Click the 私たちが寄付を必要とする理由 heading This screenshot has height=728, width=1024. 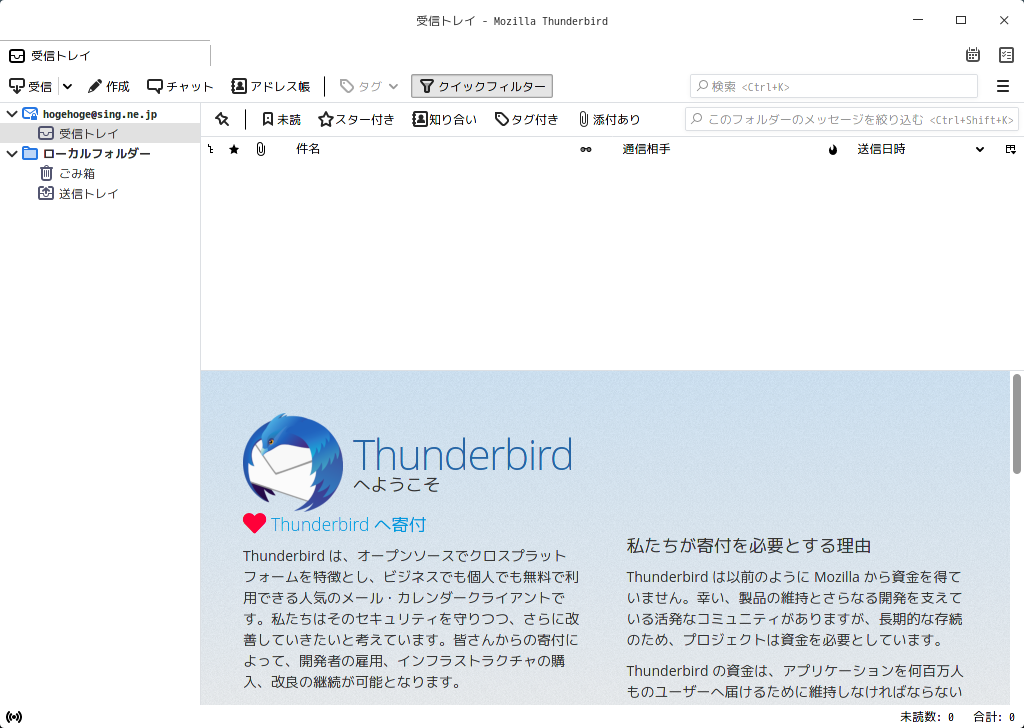click(748, 546)
